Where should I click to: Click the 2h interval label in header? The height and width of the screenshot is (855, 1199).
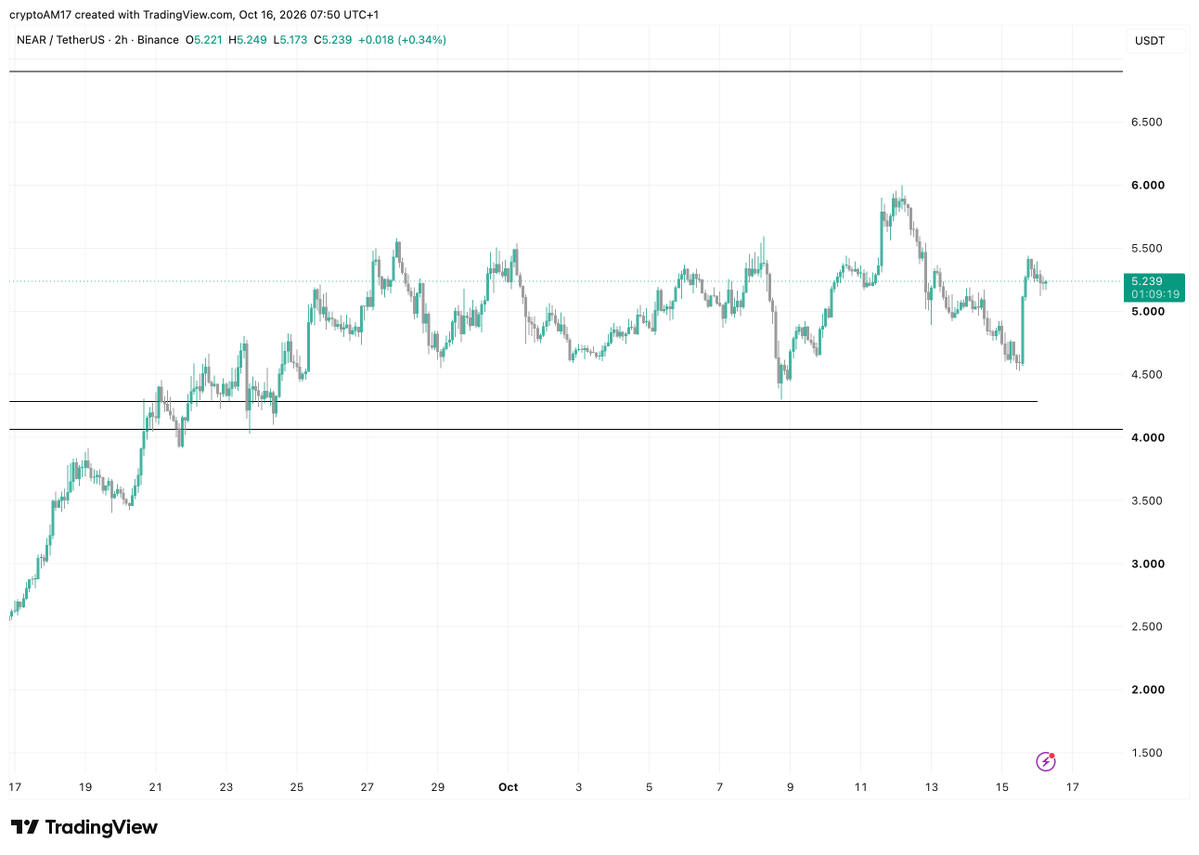pyautogui.click(x=121, y=40)
